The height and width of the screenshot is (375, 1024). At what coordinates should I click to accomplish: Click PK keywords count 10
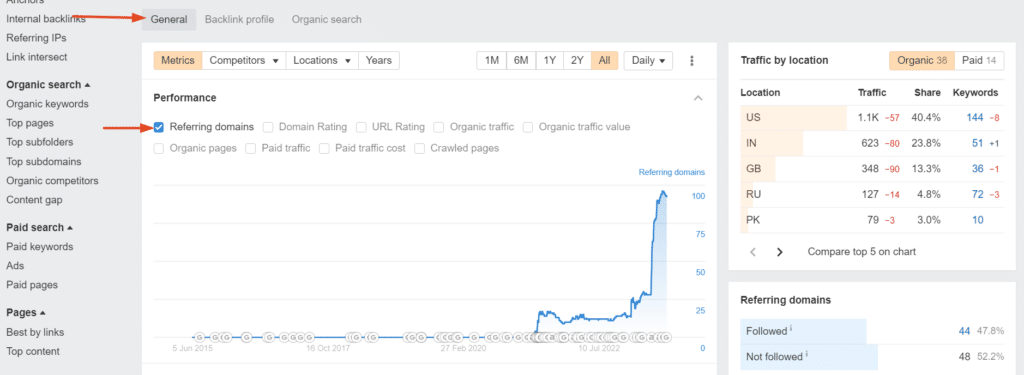[978, 220]
